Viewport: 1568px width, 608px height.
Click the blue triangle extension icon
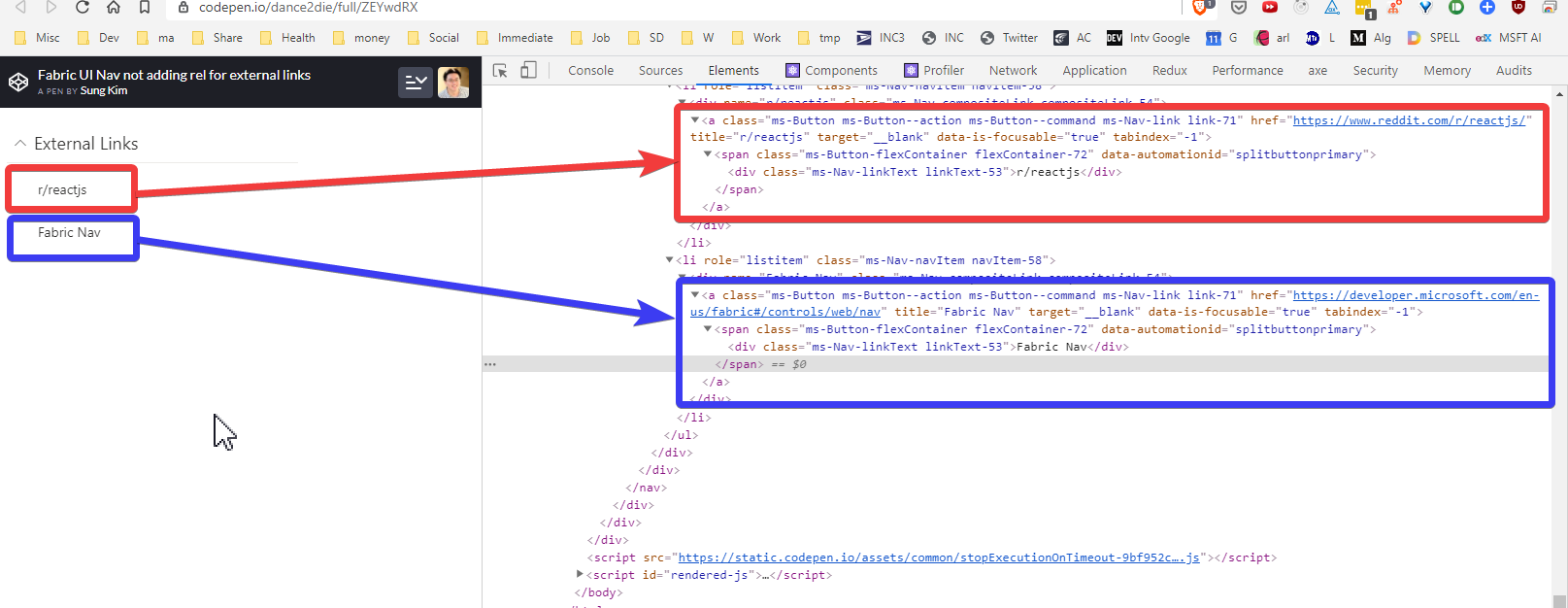[1332, 7]
